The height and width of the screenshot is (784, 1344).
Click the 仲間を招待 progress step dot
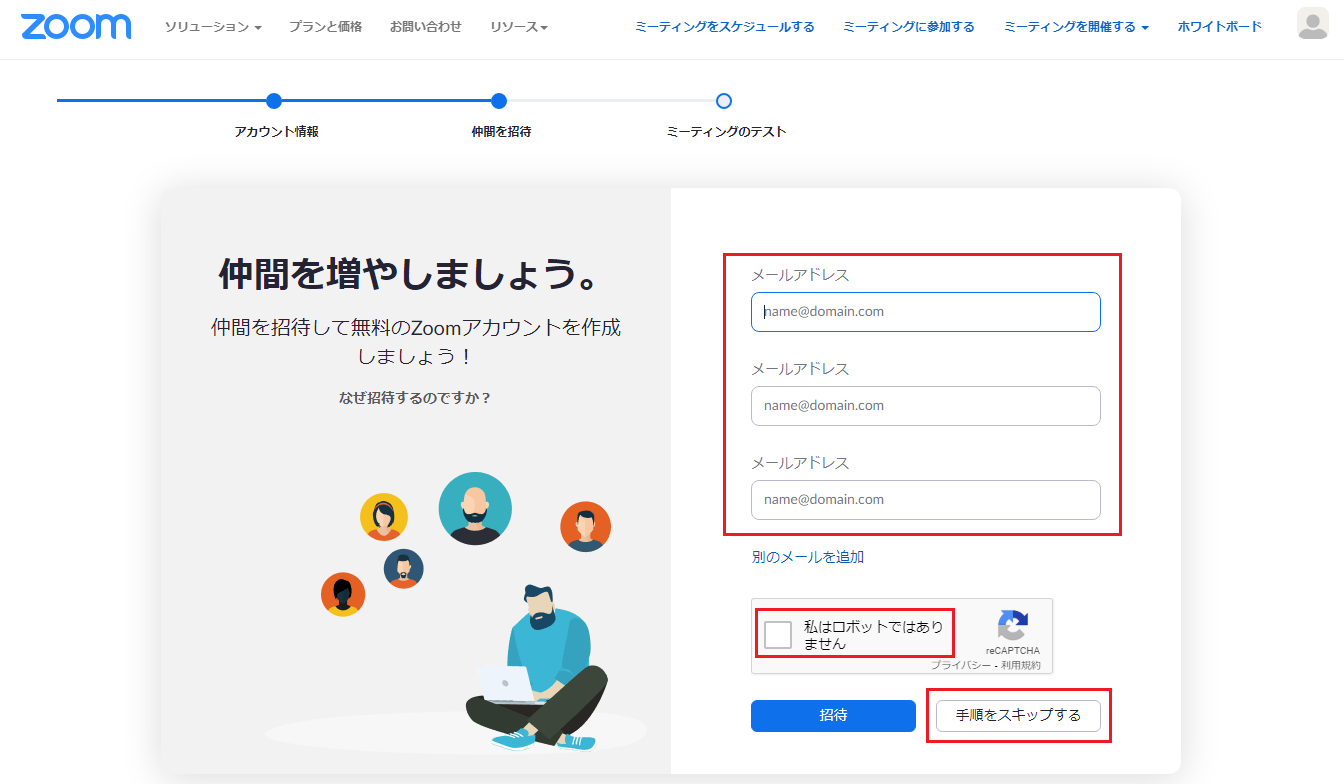(499, 101)
